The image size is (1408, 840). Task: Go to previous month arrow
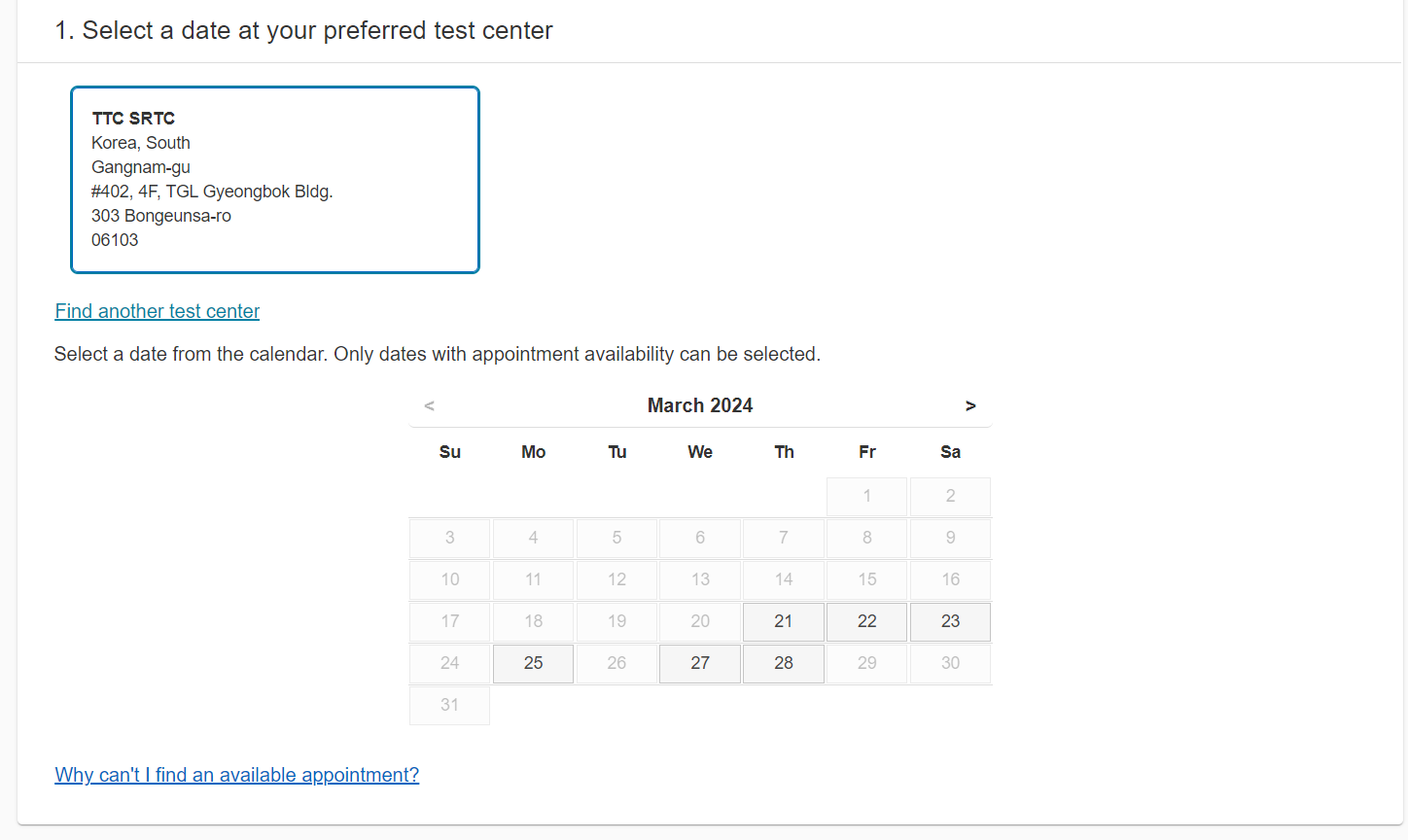coord(430,406)
